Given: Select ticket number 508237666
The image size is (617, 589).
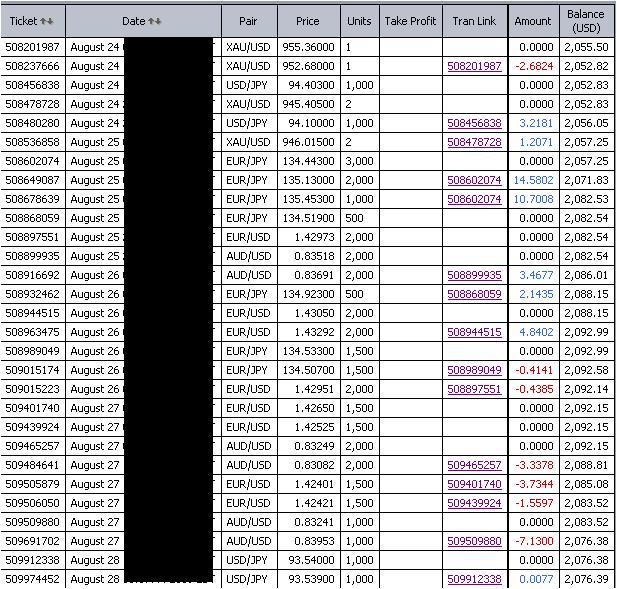Looking at the screenshot, I should click(x=32, y=66).
